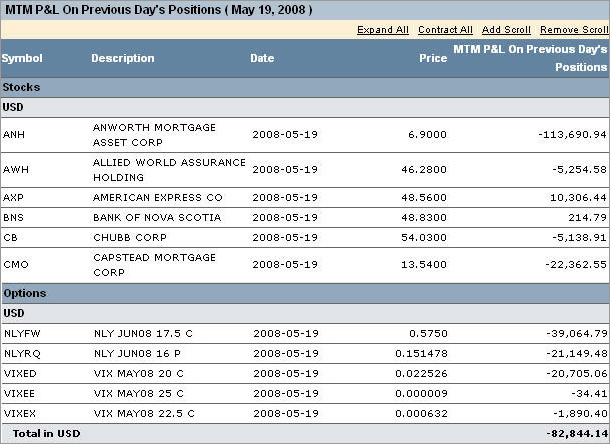The width and height of the screenshot is (610, 444).
Task: Click the Price column header
Action: tap(433, 58)
